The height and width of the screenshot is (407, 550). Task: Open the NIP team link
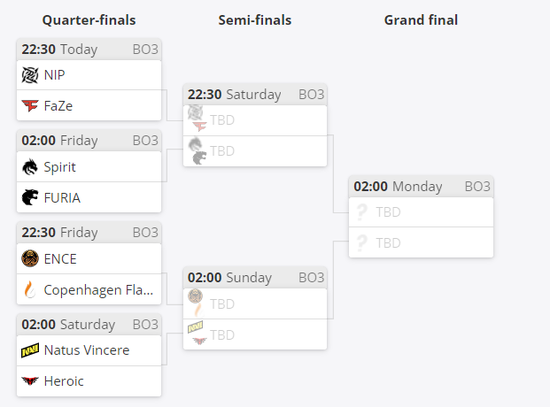(54, 75)
